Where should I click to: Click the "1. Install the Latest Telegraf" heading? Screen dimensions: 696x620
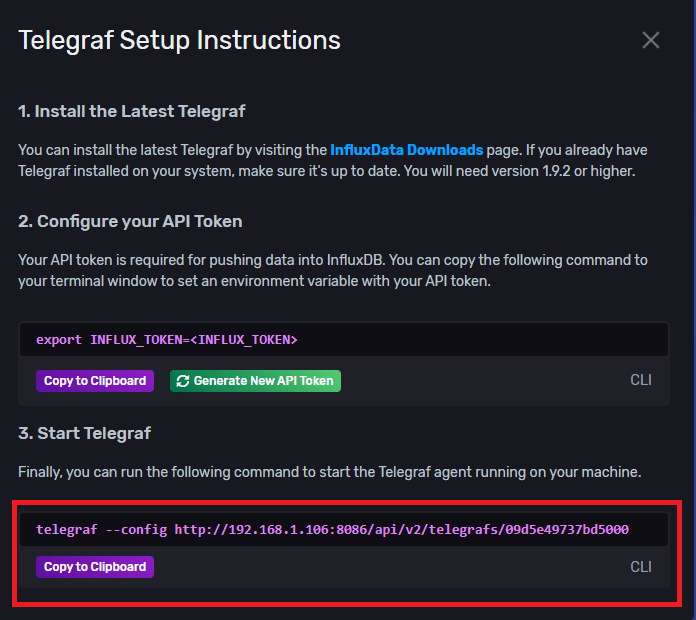tap(132, 111)
